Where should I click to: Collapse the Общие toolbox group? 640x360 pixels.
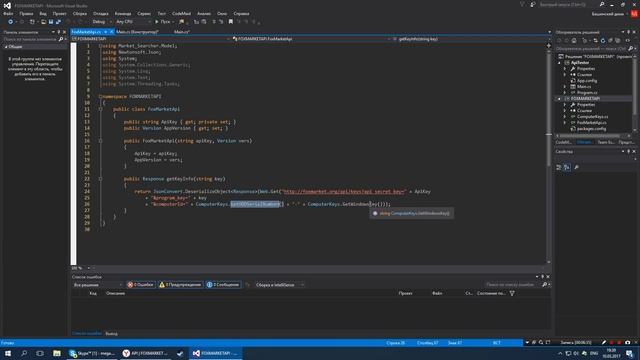pos(6,47)
